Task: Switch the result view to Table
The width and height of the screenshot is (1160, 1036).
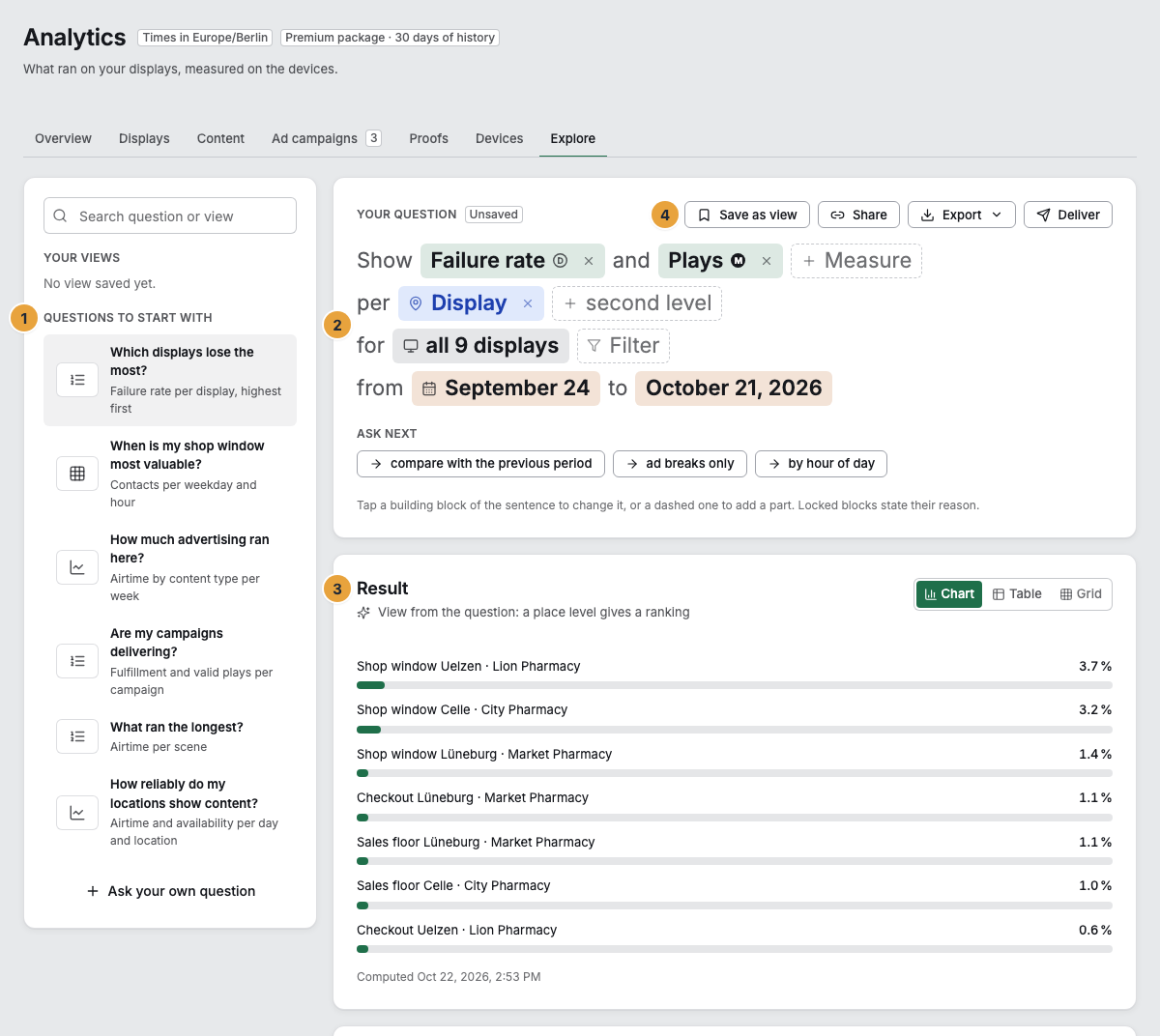Action: click(x=1017, y=594)
